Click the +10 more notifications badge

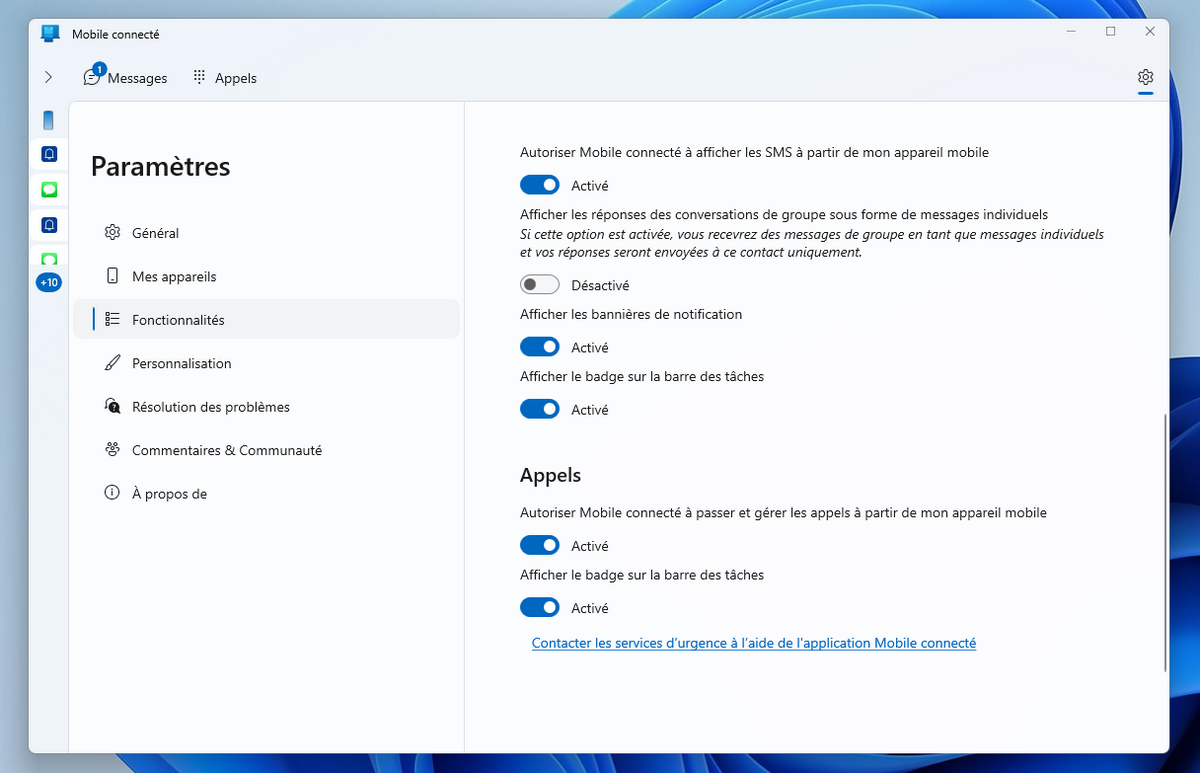[x=49, y=283]
